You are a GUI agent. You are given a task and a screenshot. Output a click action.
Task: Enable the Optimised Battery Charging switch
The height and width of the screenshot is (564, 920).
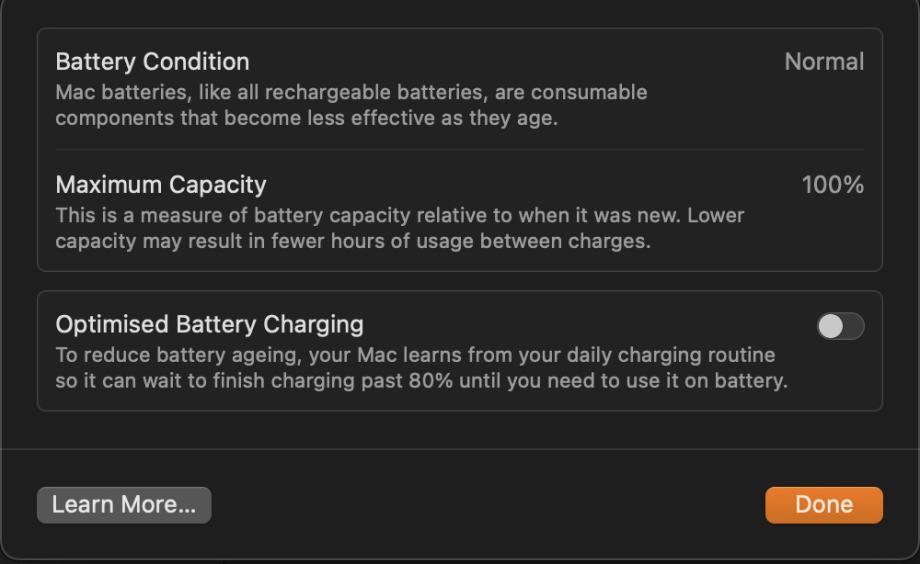pos(840,327)
